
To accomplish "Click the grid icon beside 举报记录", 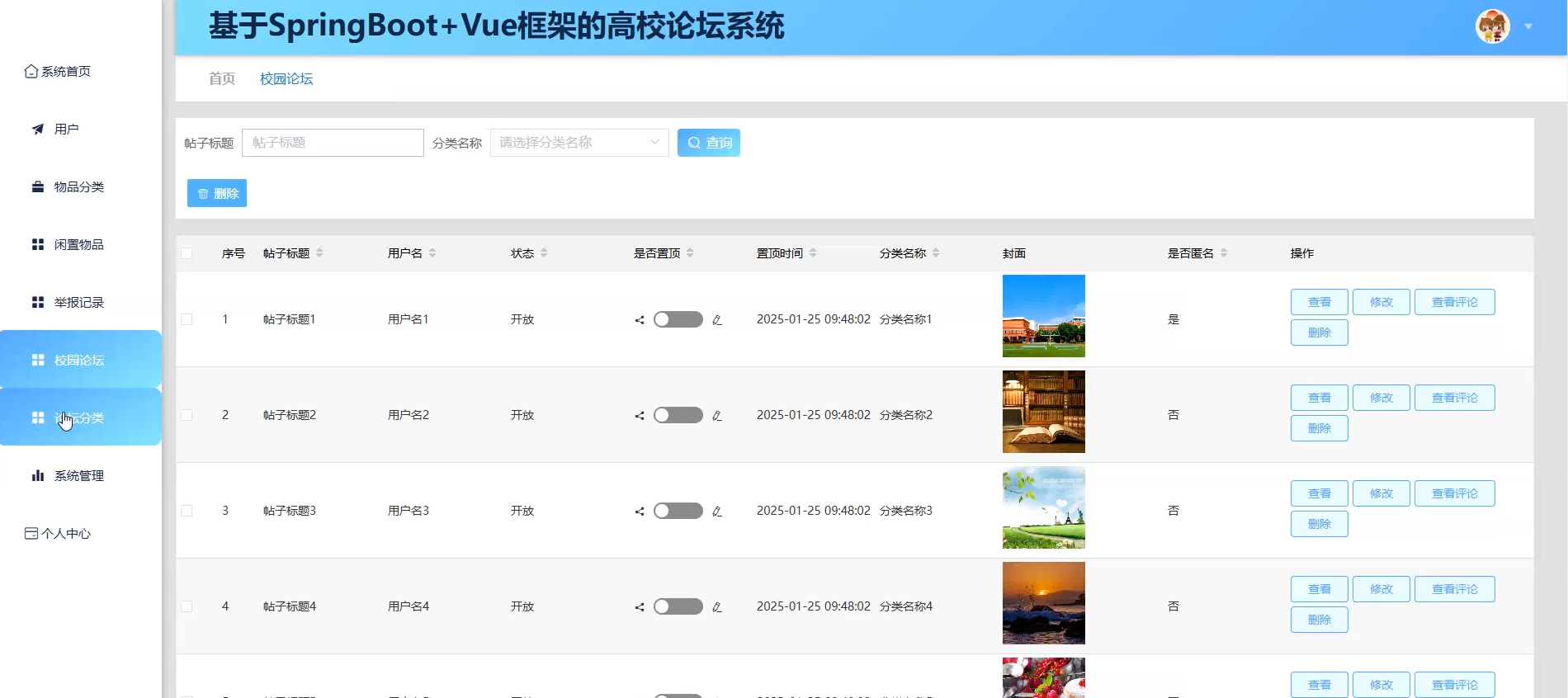I will tap(38, 303).
